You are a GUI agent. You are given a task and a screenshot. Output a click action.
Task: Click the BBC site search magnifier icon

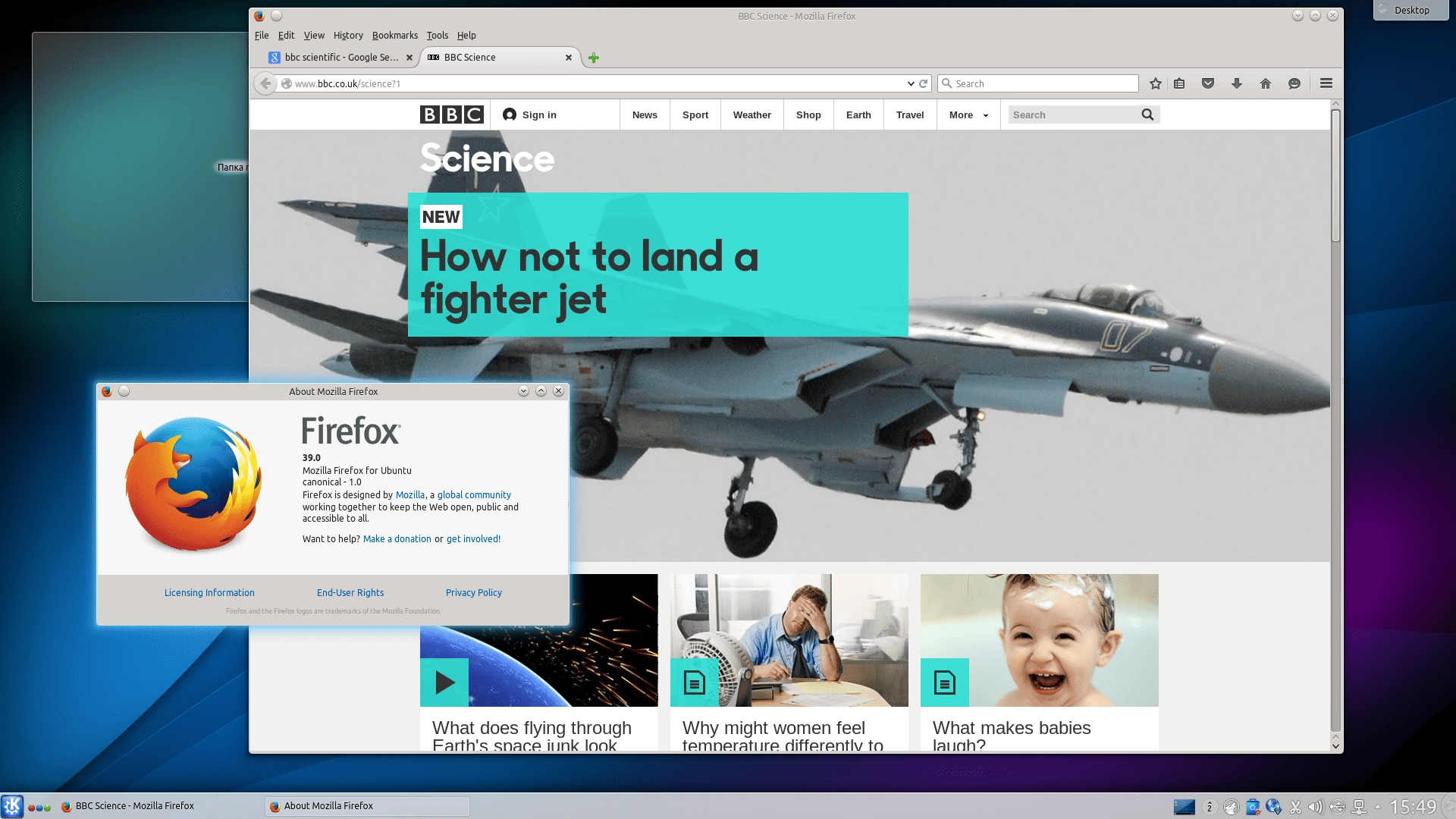tap(1147, 115)
